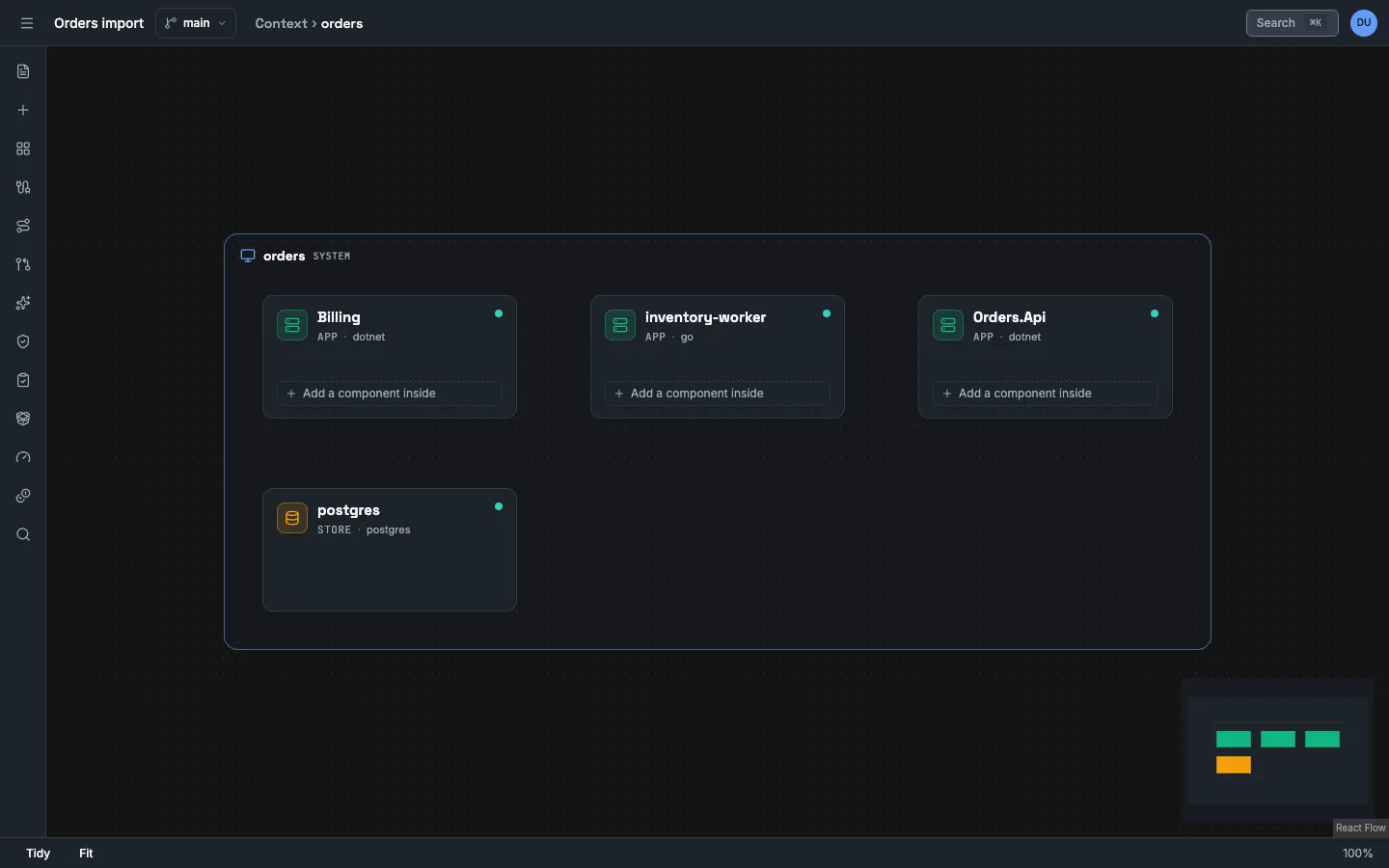Click the sparkles icon in sidebar
The image size is (1389, 868).
tap(23, 303)
